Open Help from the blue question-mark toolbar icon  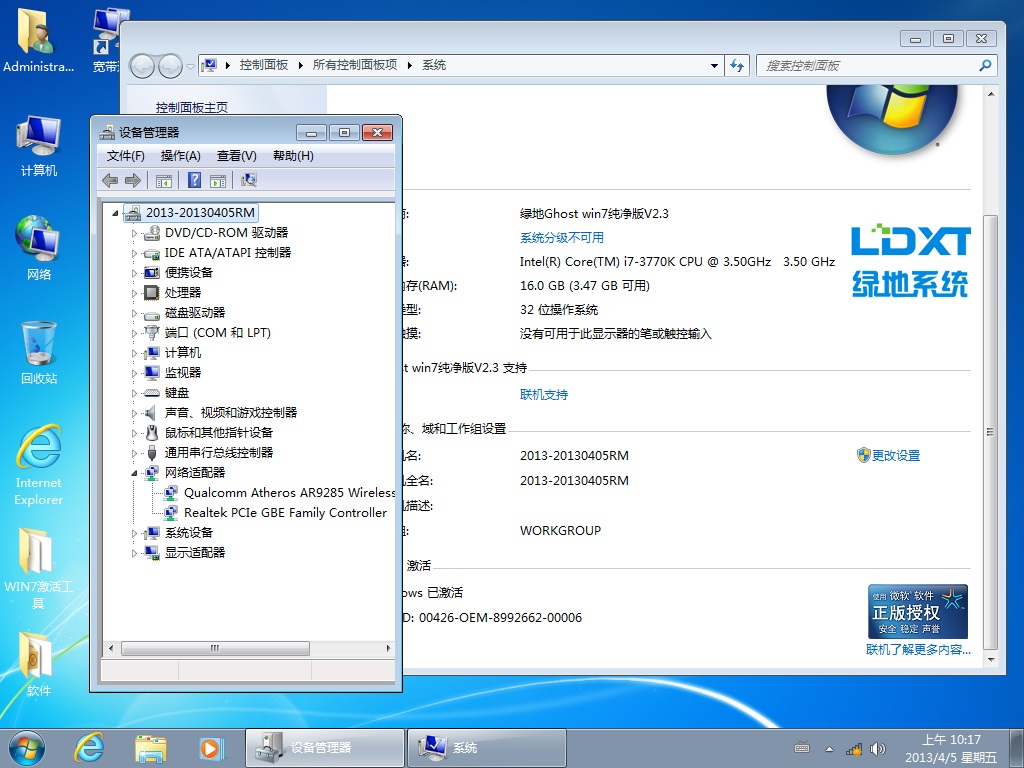click(194, 180)
